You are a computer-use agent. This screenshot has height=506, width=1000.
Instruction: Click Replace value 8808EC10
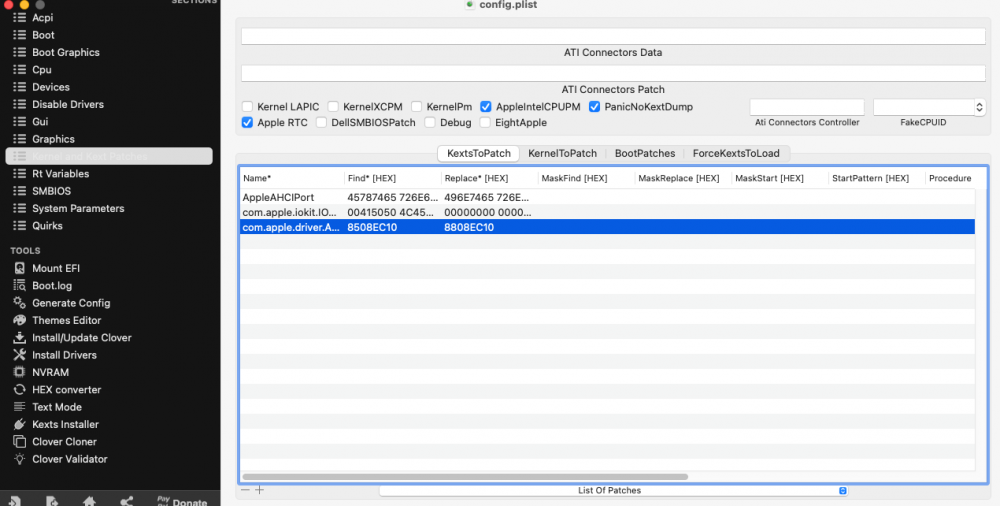(x=469, y=227)
